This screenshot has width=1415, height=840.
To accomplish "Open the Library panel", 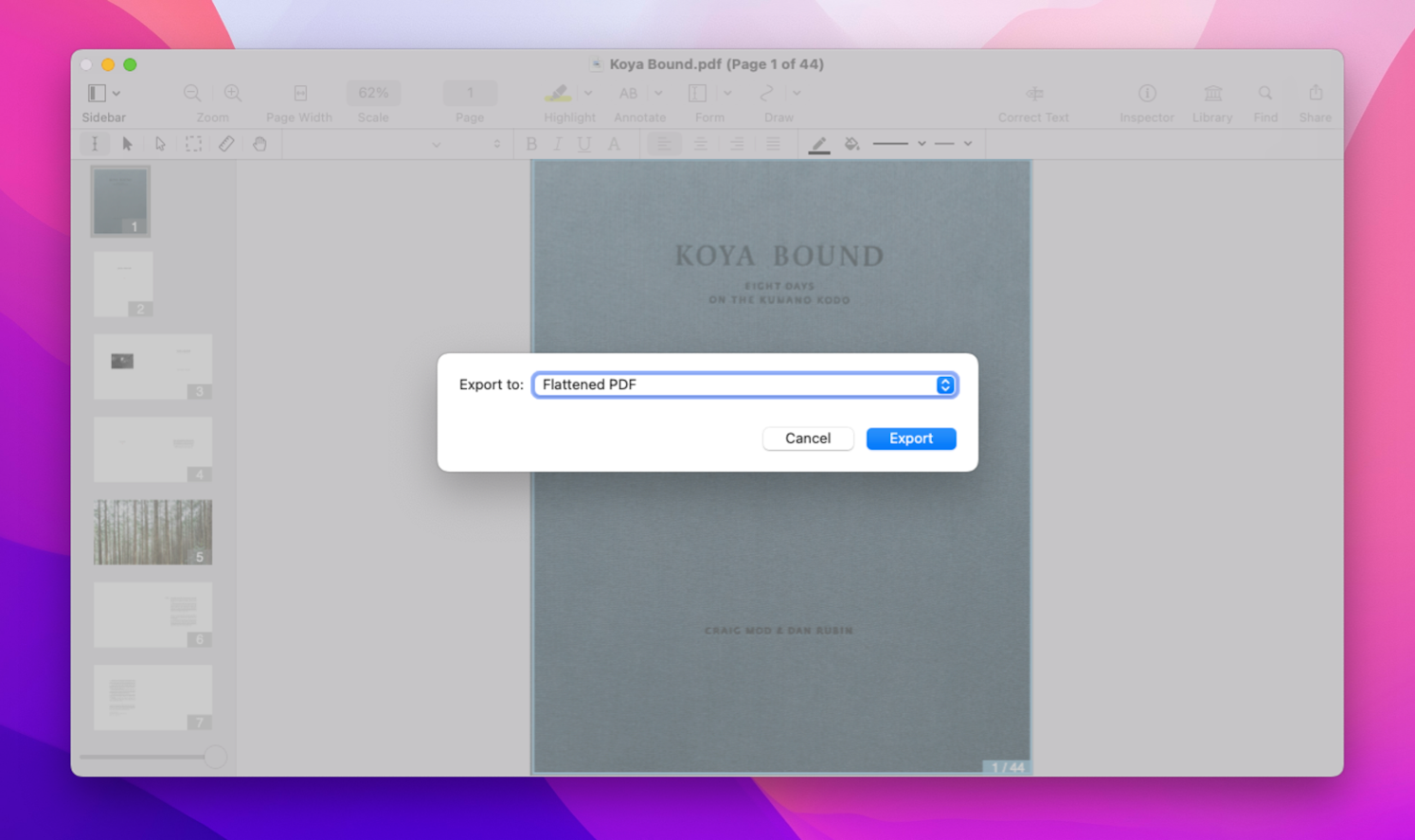I will pyautogui.click(x=1212, y=93).
